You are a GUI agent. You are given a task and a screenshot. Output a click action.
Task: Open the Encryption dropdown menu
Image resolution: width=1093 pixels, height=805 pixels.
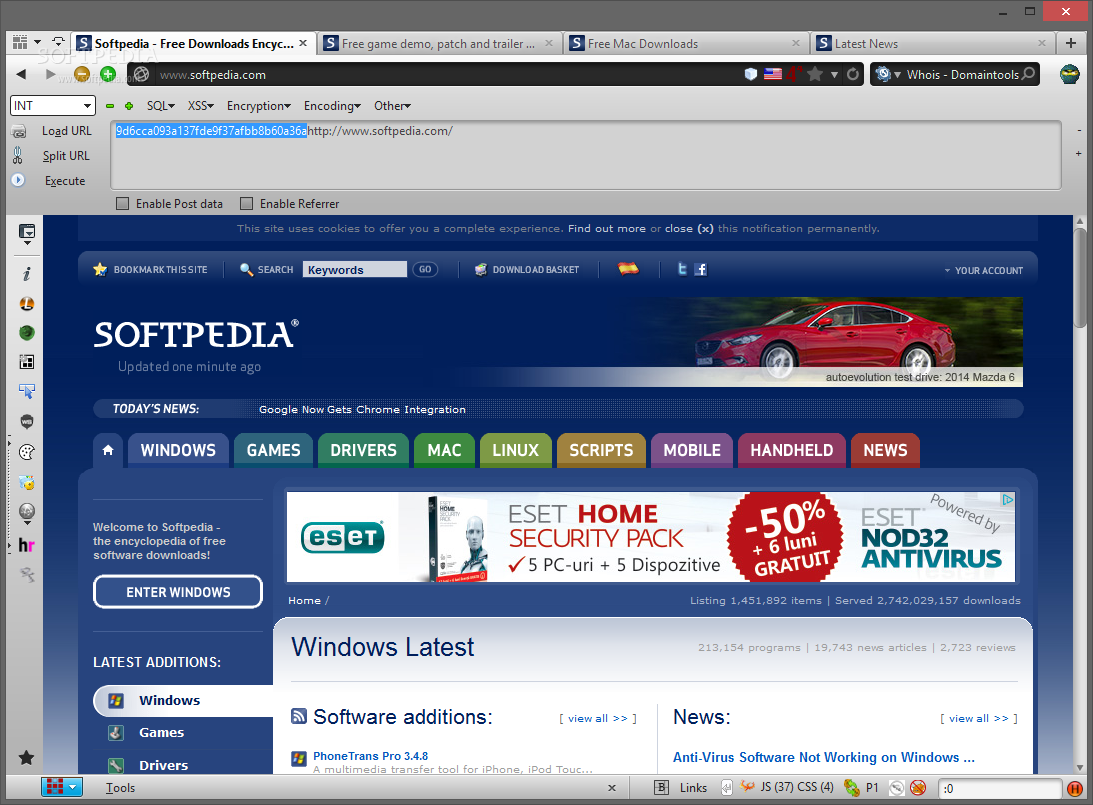coord(259,106)
